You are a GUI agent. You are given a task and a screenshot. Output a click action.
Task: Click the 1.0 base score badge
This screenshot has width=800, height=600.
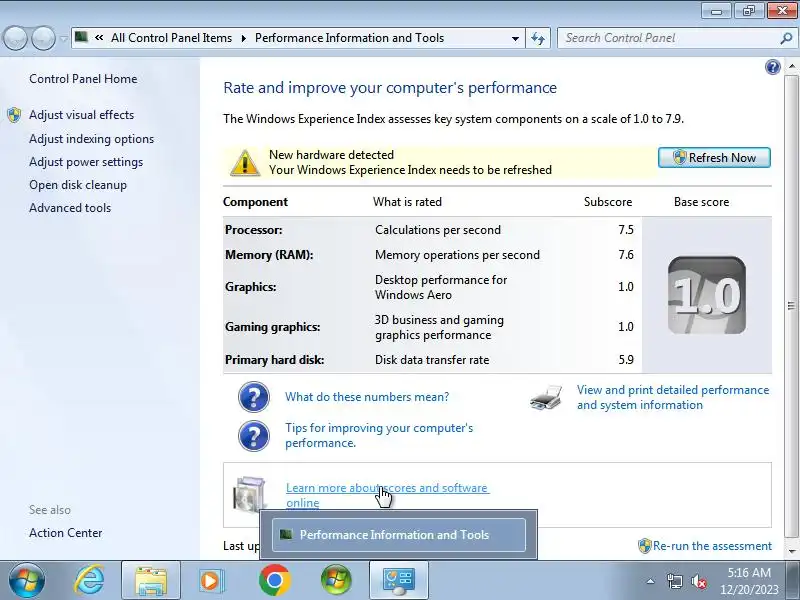(x=707, y=295)
